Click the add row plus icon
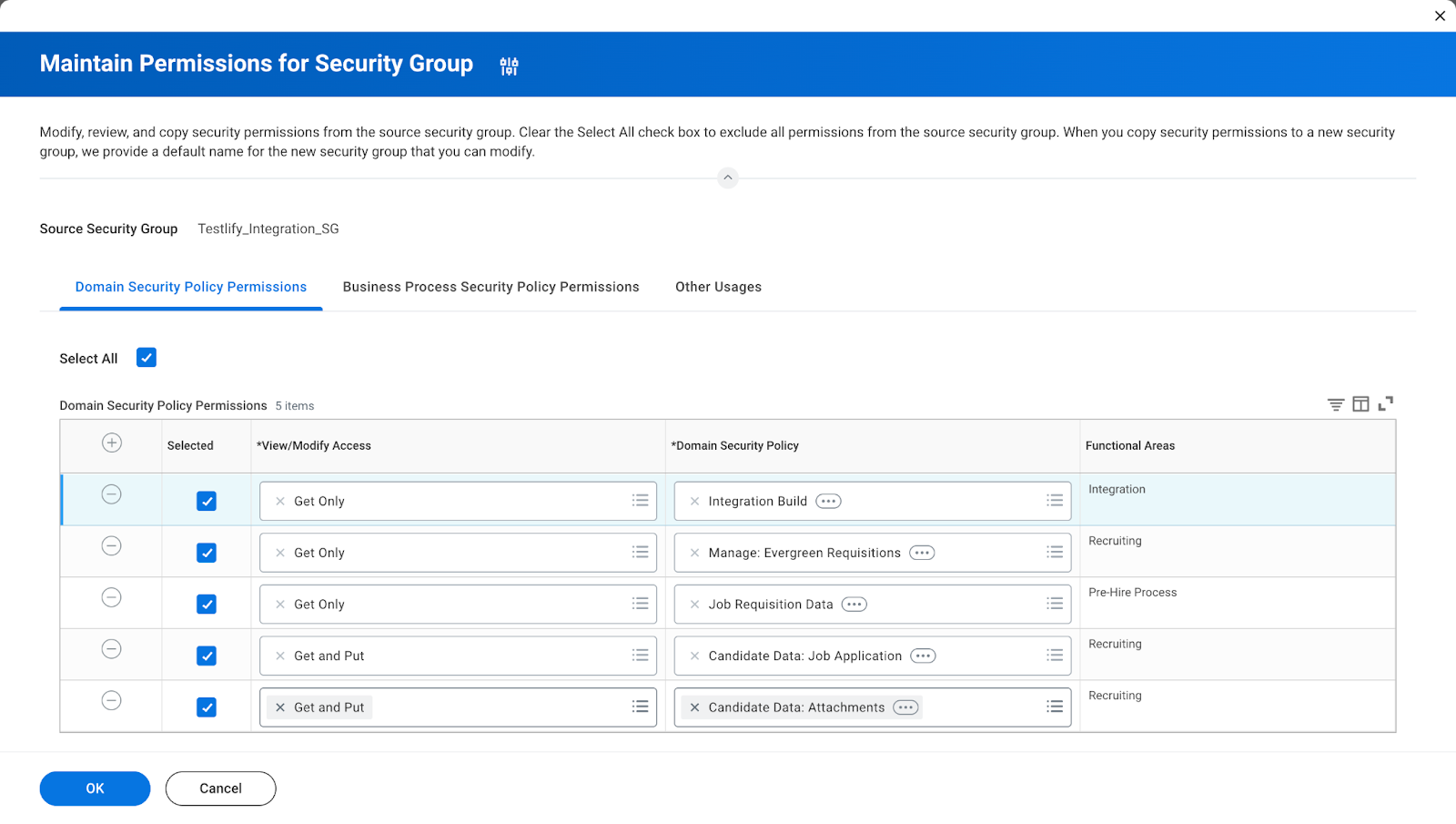Image resolution: width=1456 pixels, height=824 pixels. coord(111,443)
